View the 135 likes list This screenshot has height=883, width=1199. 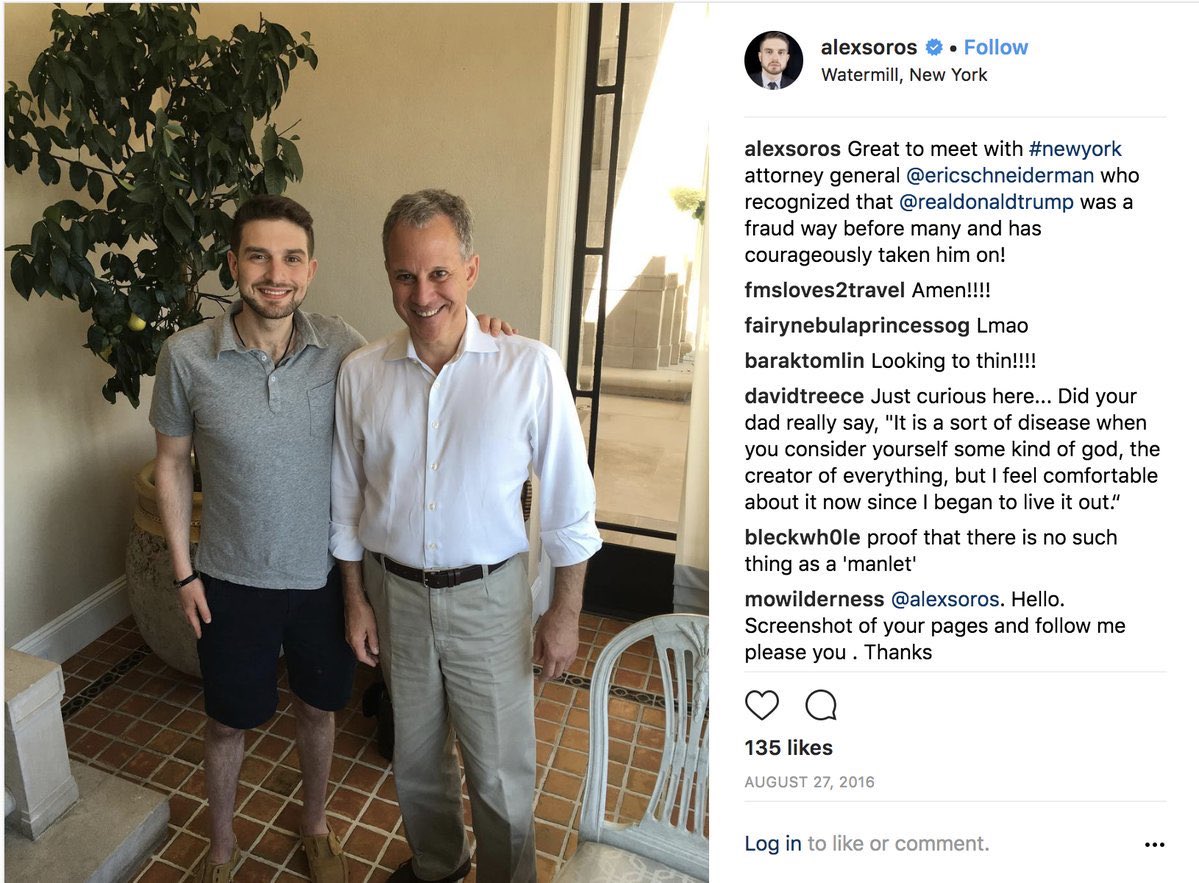coord(788,748)
